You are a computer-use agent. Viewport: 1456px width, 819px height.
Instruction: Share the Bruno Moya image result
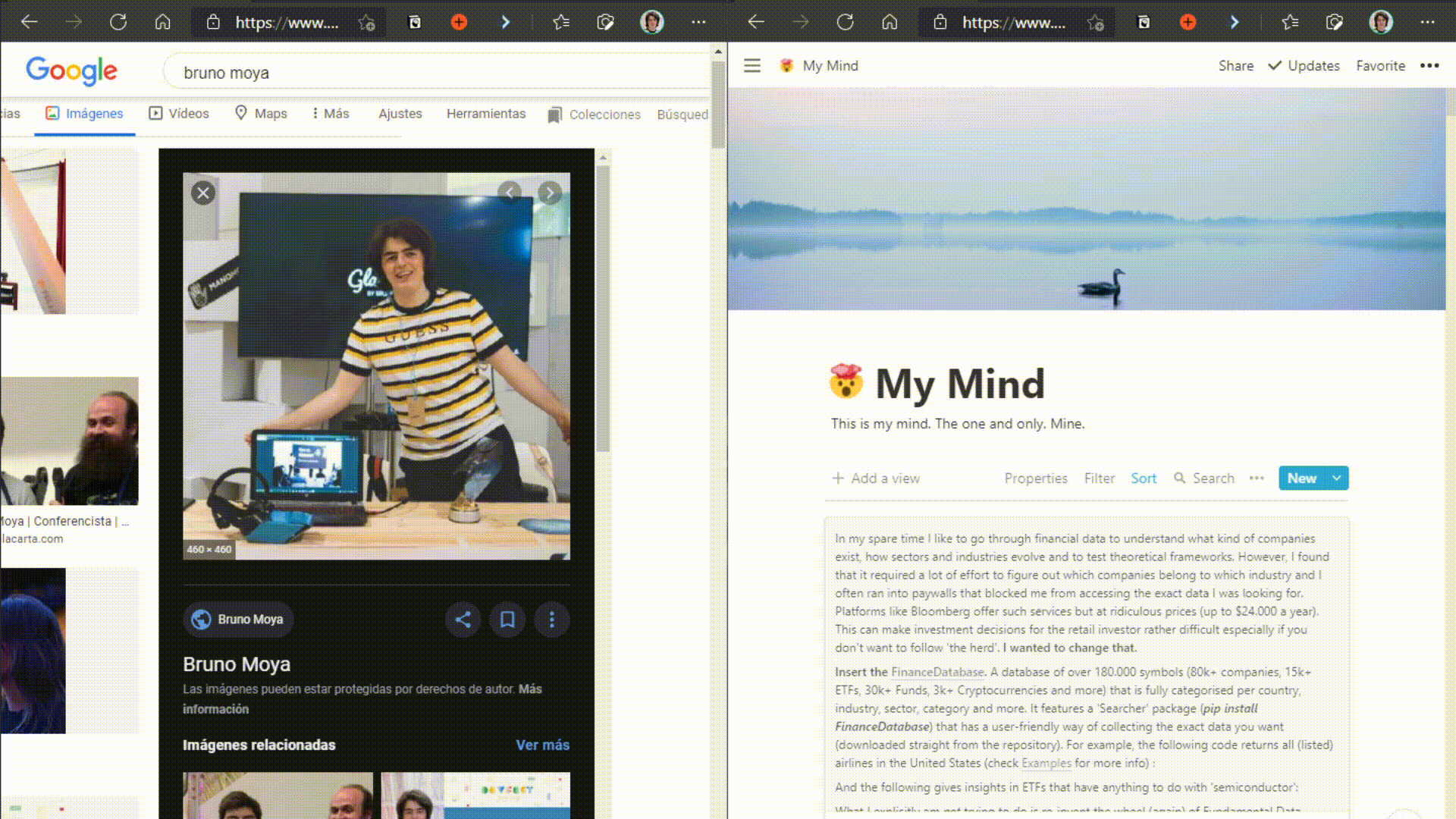click(x=463, y=620)
